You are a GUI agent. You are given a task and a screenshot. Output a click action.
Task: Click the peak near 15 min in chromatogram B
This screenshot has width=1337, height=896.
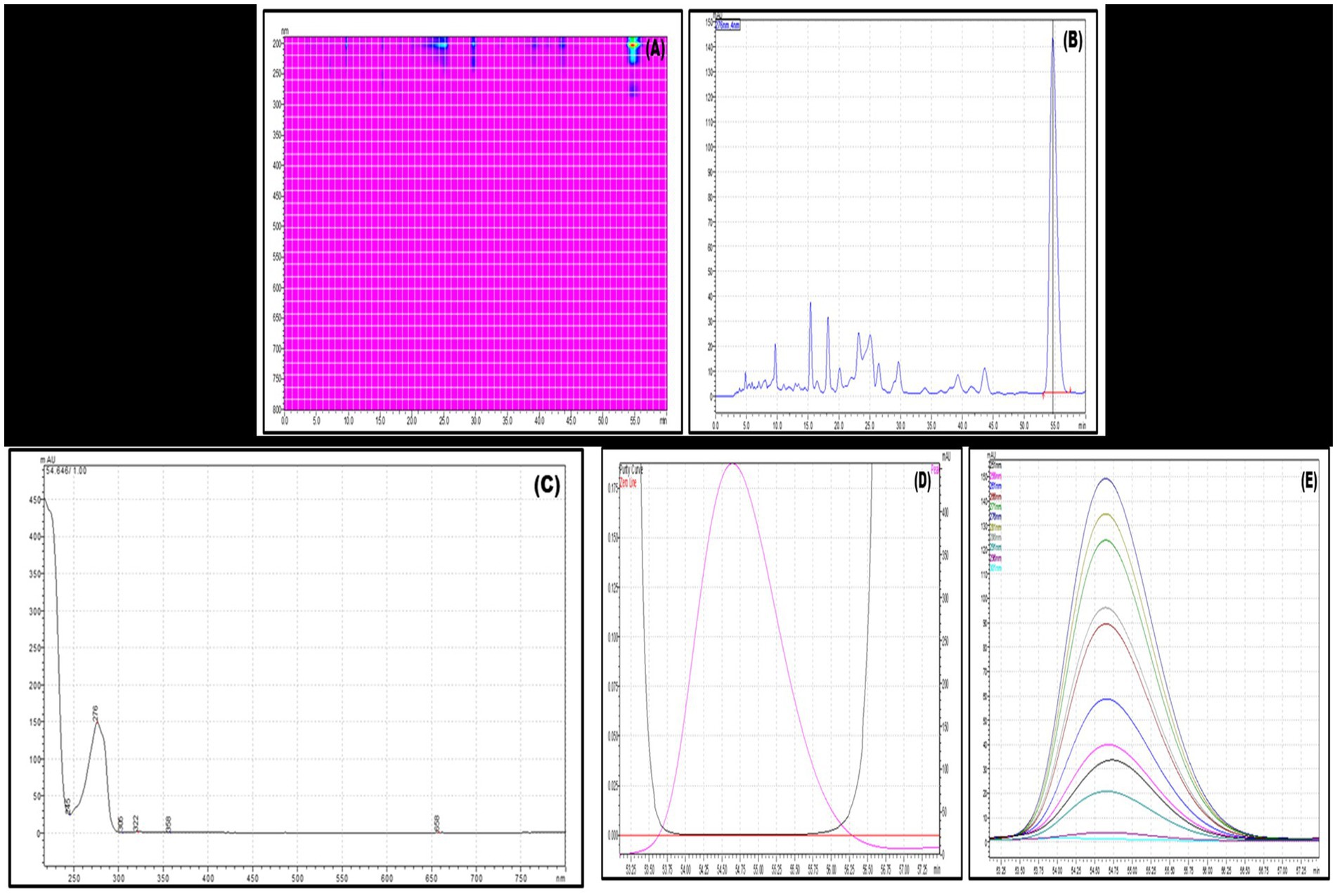tap(810, 304)
